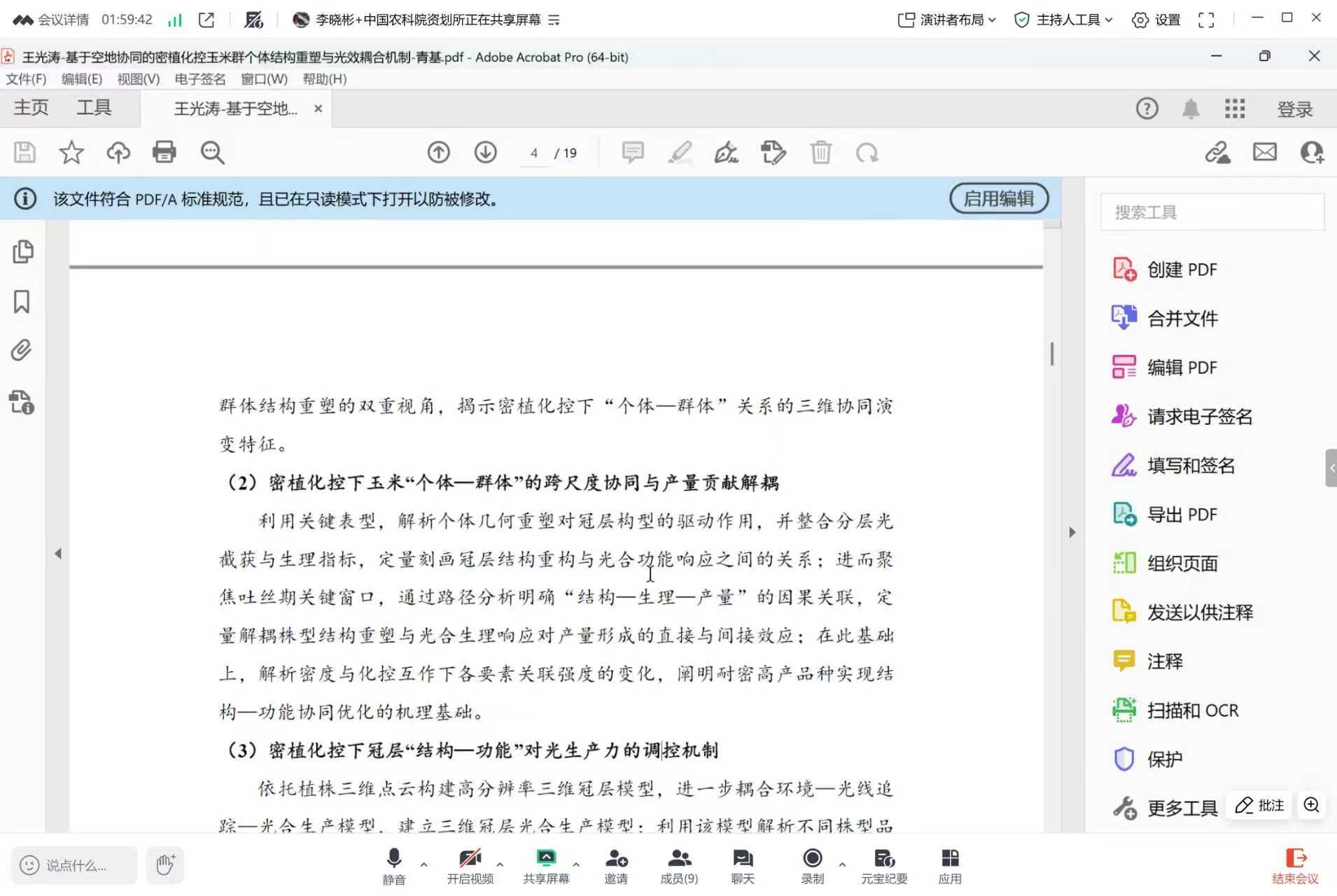Click the 启用编辑 button
1337x896 pixels.
pos(998,199)
